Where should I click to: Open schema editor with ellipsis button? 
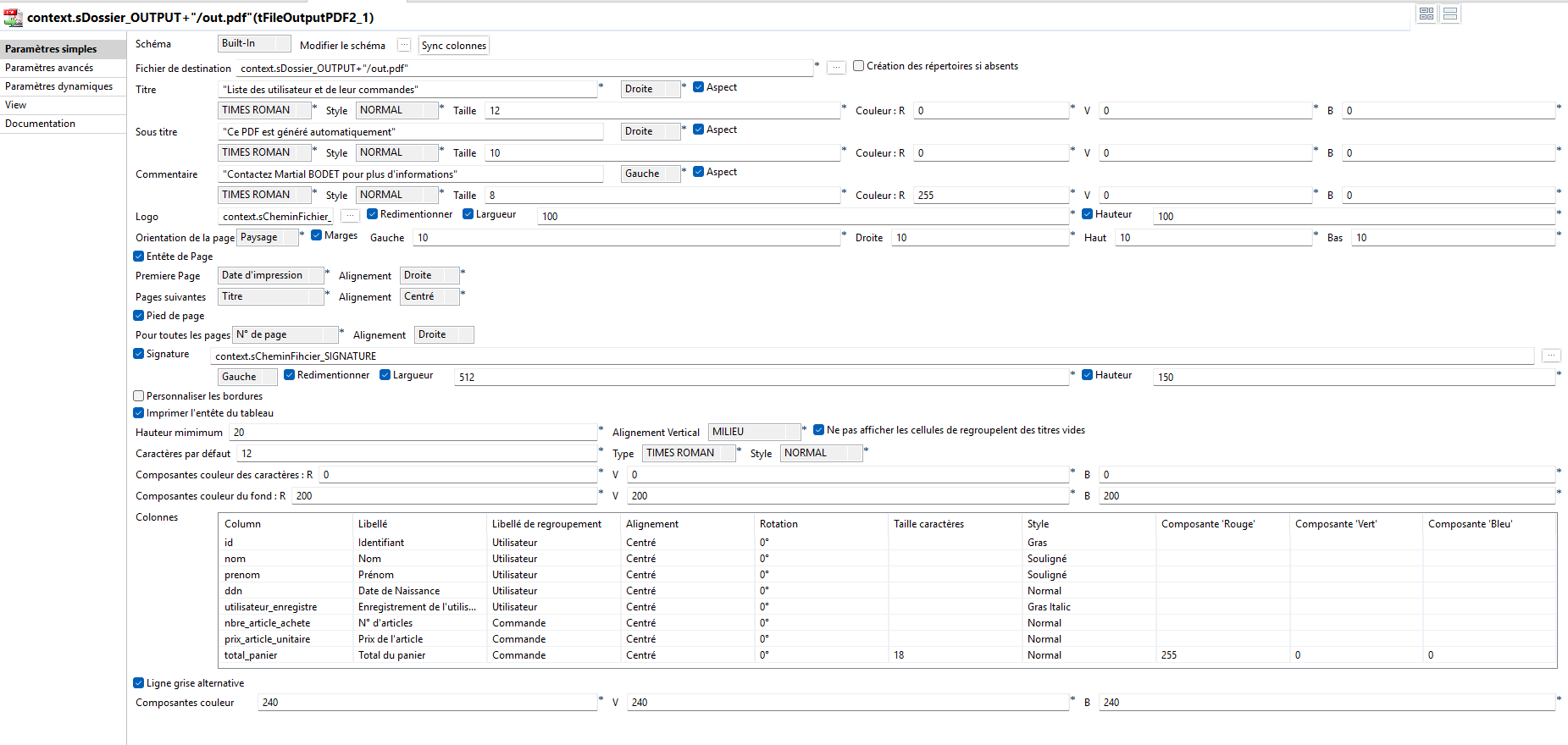click(404, 45)
